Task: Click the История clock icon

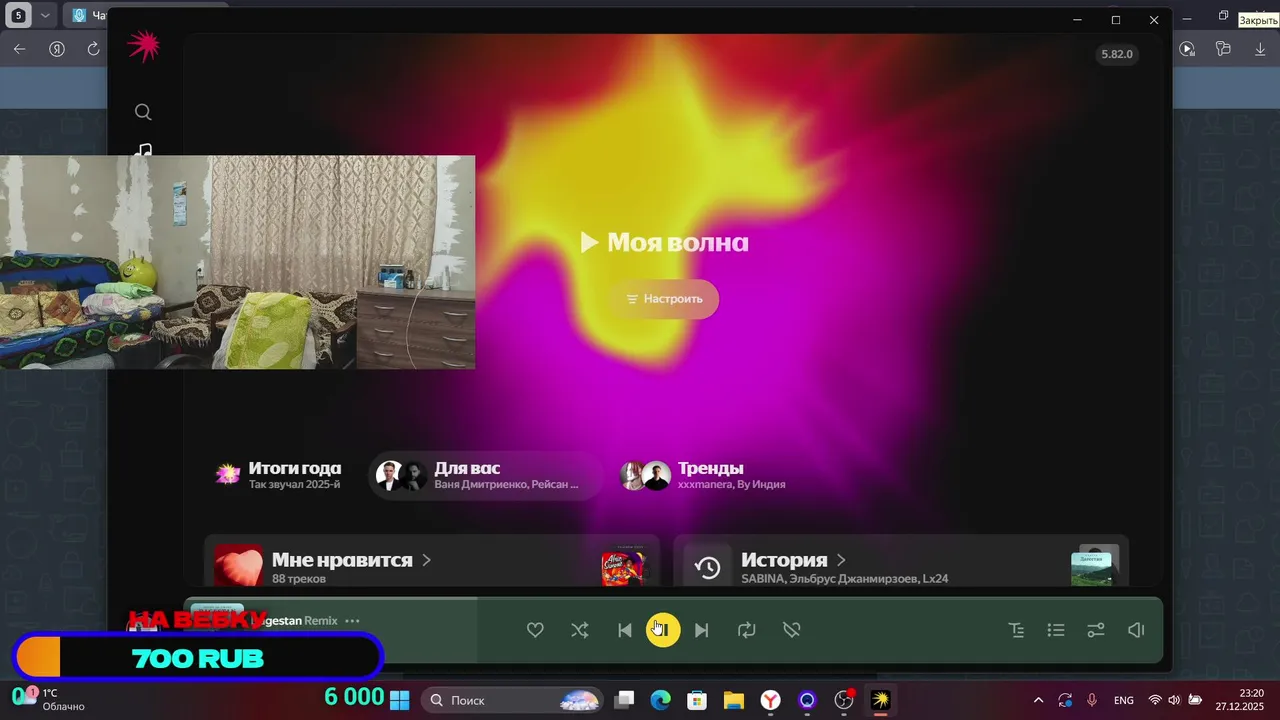Action: pos(707,567)
